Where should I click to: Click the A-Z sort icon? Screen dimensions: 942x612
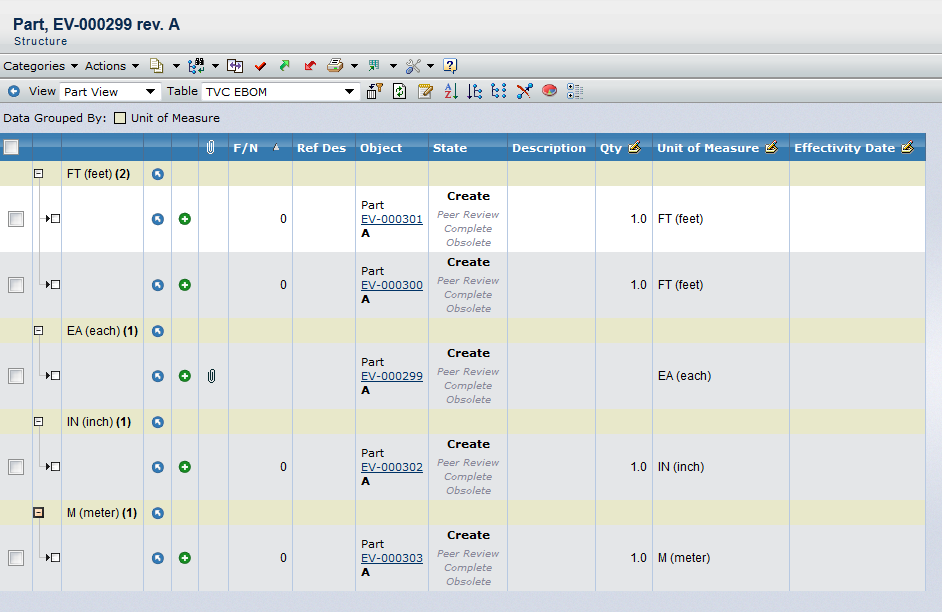click(x=450, y=91)
